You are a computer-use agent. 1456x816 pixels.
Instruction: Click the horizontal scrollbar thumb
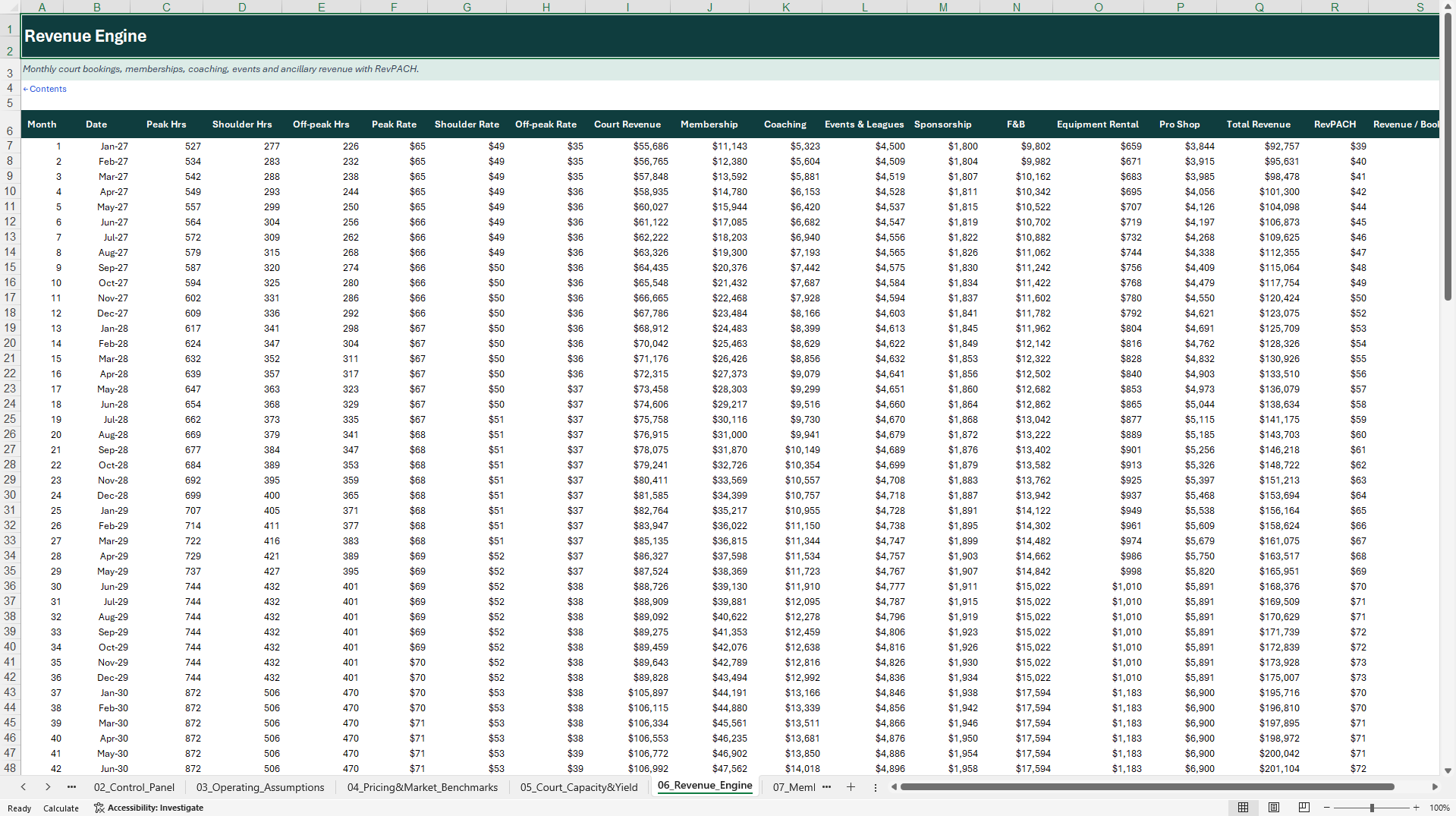[x=1147, y=787]
